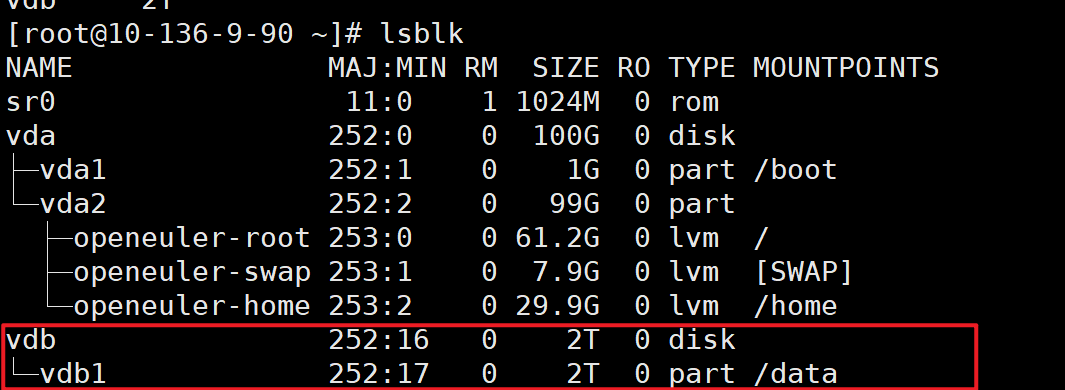Click the 253:1 device number
This screenshot has height=390, width=1065.
pos(370,272)
